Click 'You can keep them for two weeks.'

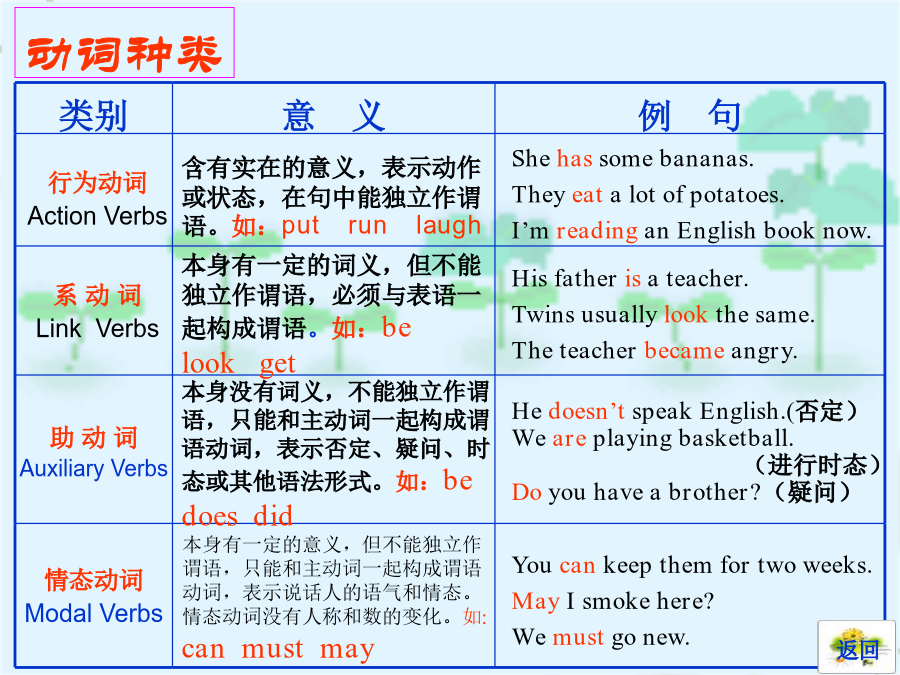[x=692, y=565]
